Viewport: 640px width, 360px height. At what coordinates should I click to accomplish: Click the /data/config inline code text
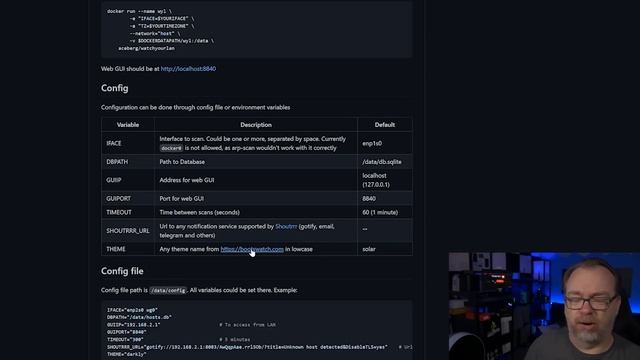168,290
